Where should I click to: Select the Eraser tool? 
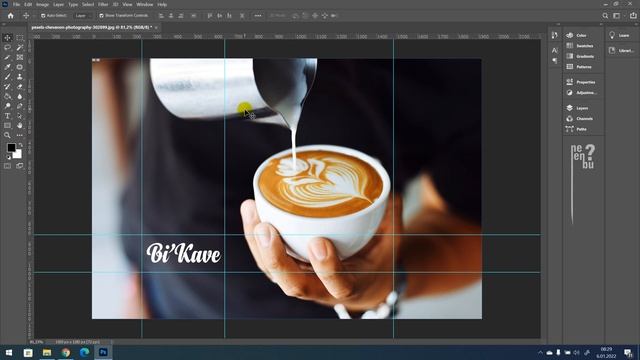pos(20,87)
